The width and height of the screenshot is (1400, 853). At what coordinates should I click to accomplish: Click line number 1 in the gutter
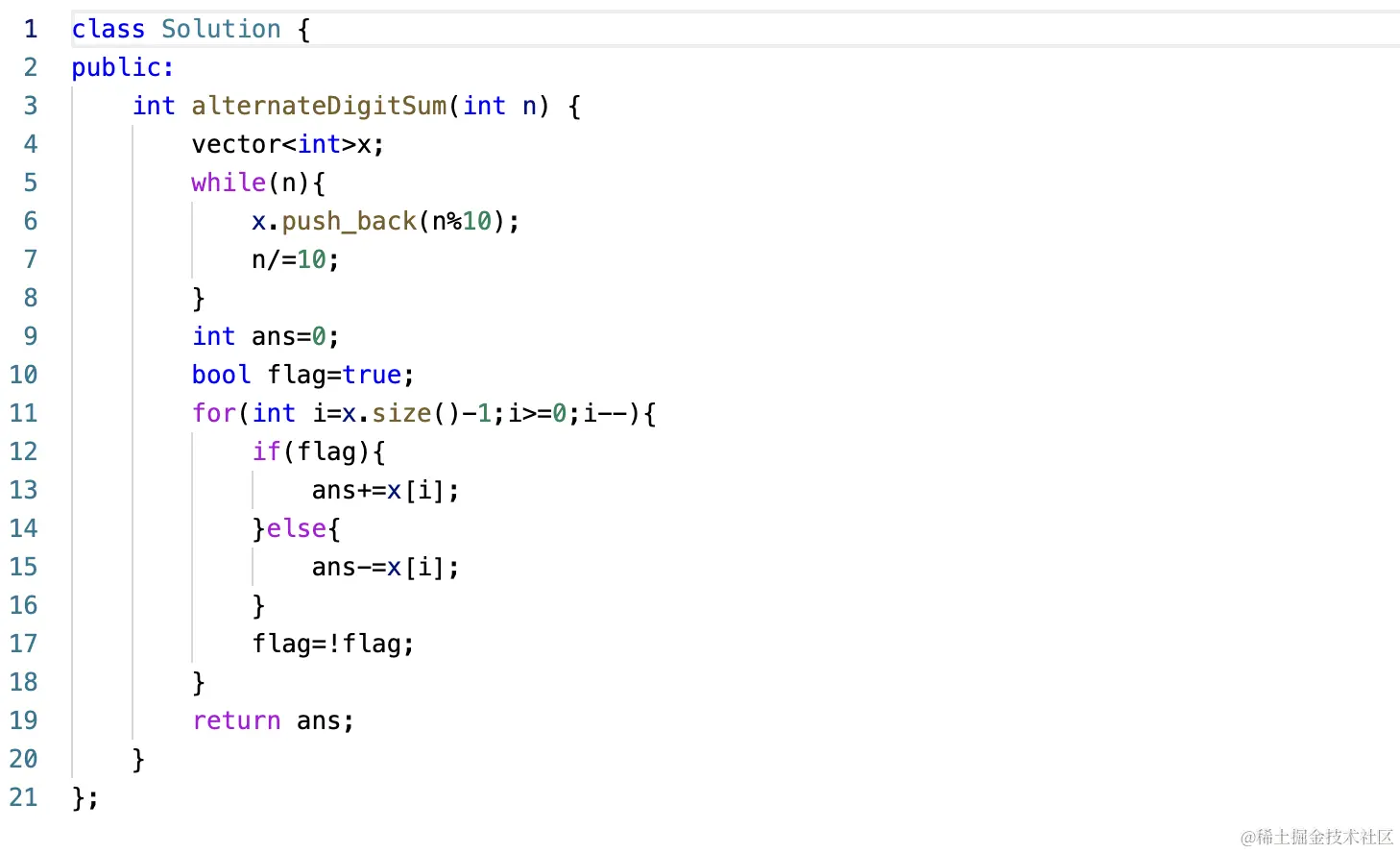pyautogui.click(x=31, y=29)
